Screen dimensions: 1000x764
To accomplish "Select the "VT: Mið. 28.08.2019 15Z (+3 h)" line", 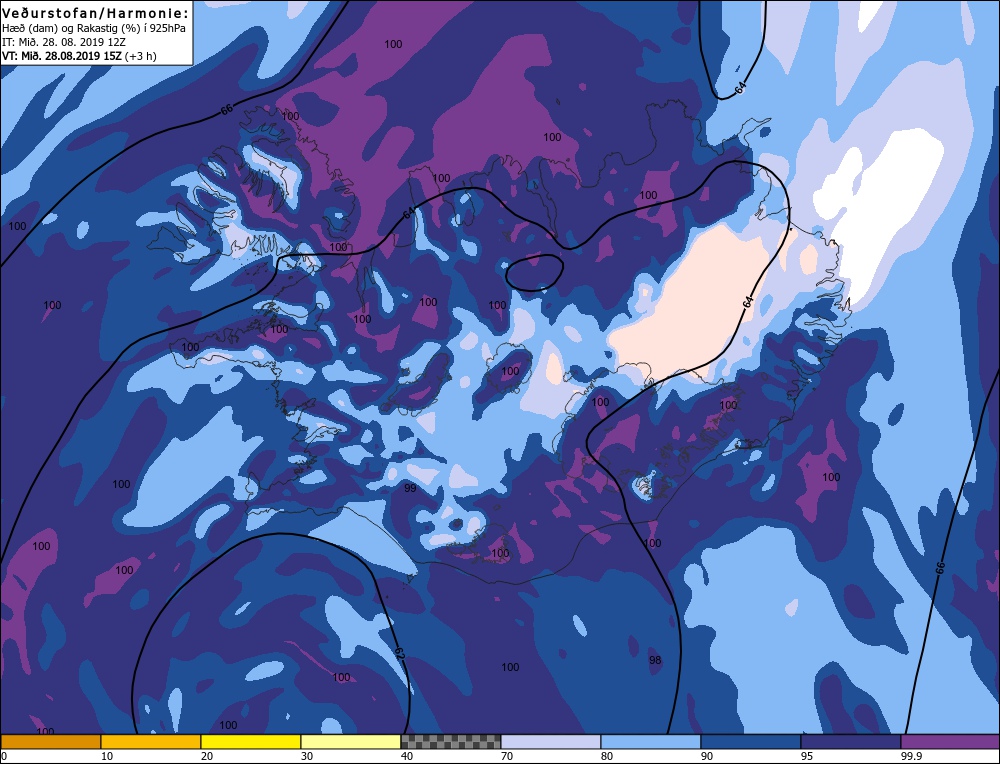I will (79, 55).
